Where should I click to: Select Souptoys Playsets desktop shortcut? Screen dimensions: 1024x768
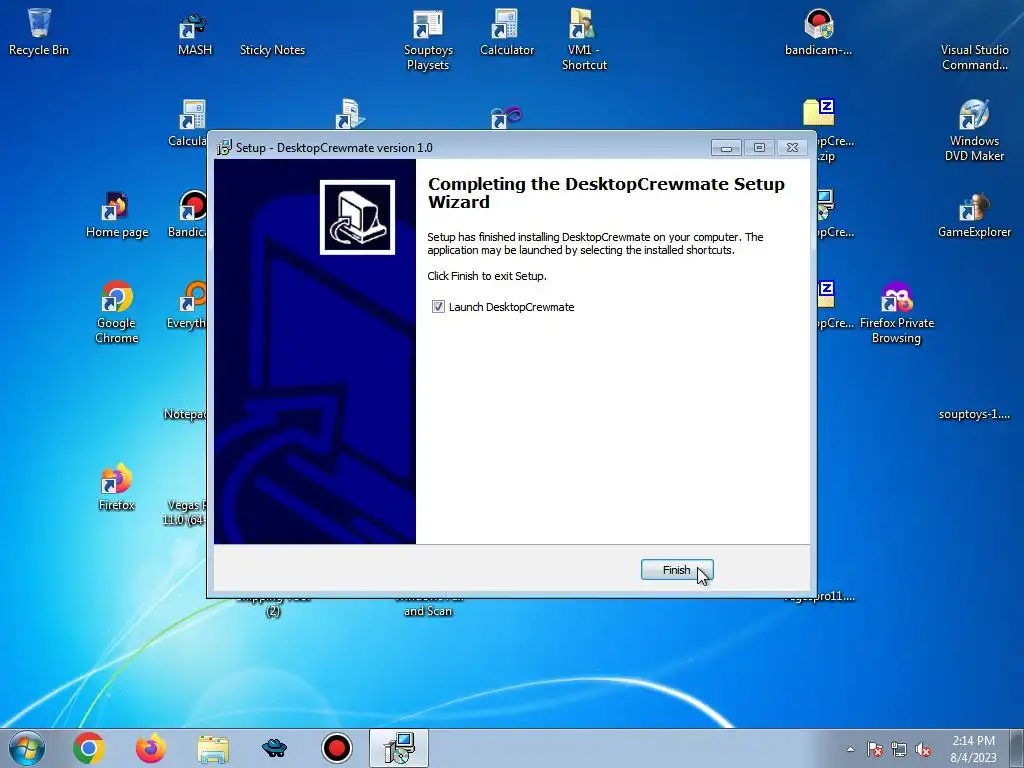(x=428, y=39)
